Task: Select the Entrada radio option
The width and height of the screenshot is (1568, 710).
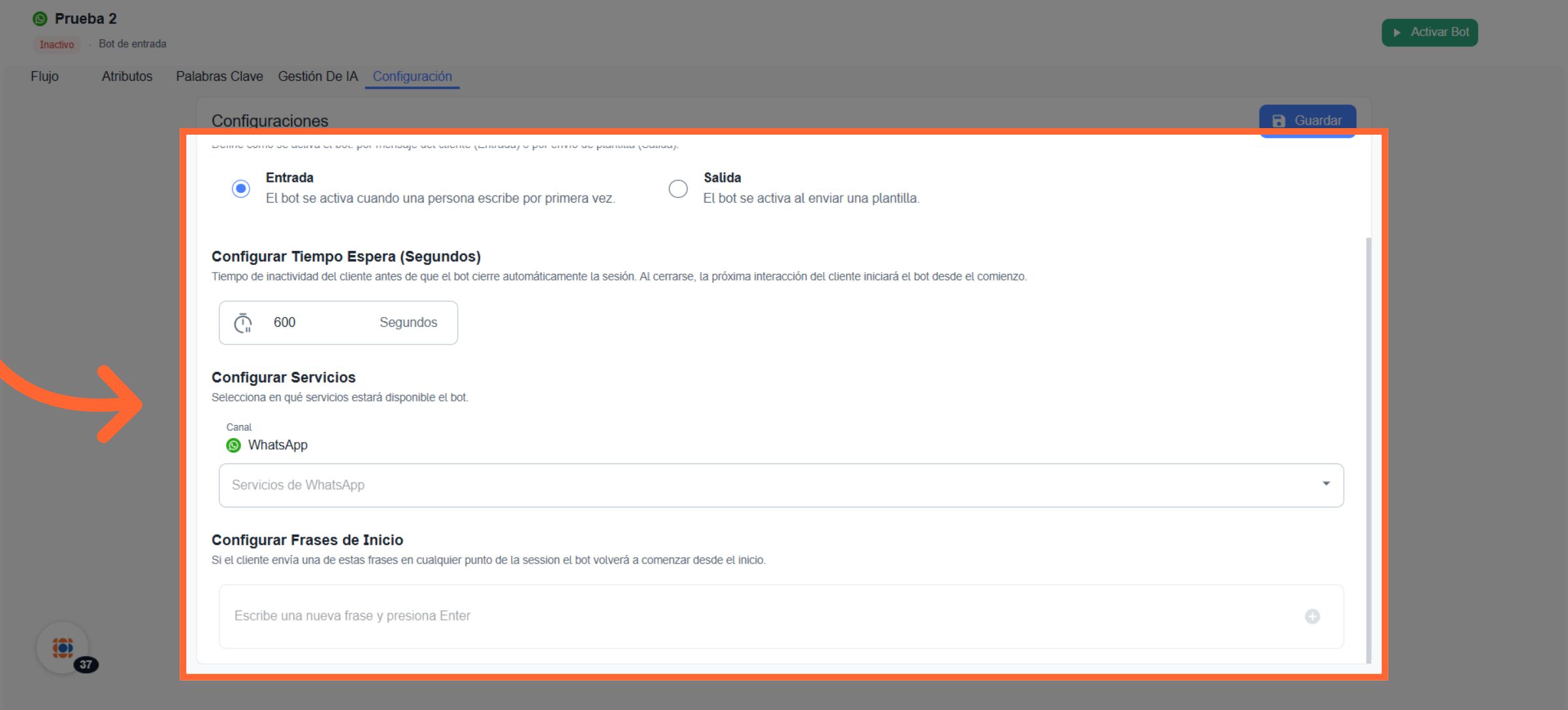Action: click(x=241, y=189)
